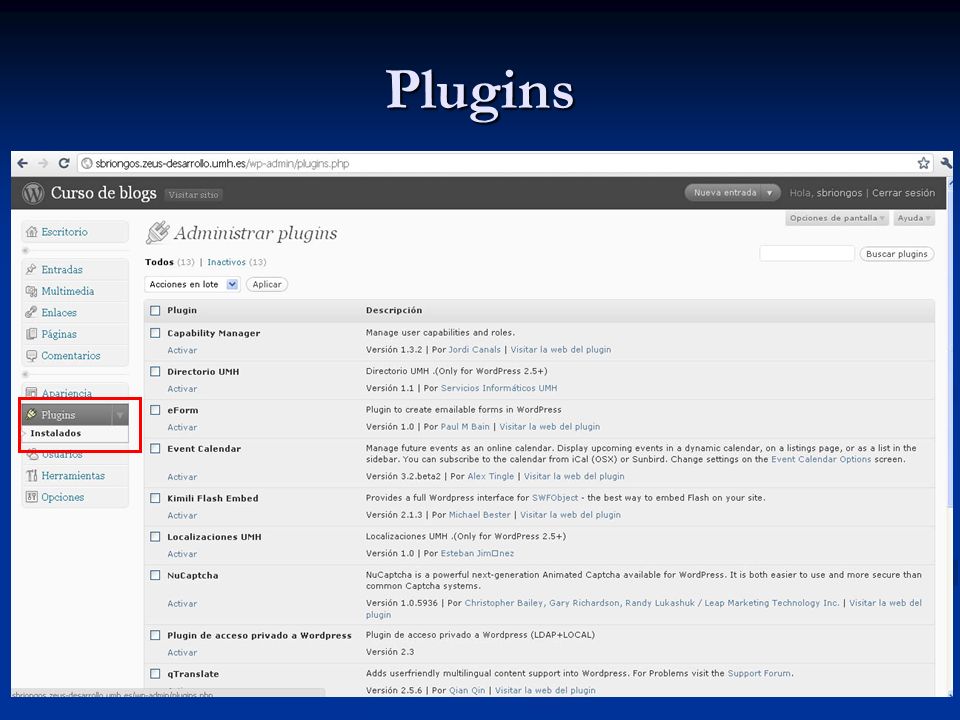The height and width of the screenshot is (720, 960).
Task: Open the Comentarios menu item
Action: point(70,356)
